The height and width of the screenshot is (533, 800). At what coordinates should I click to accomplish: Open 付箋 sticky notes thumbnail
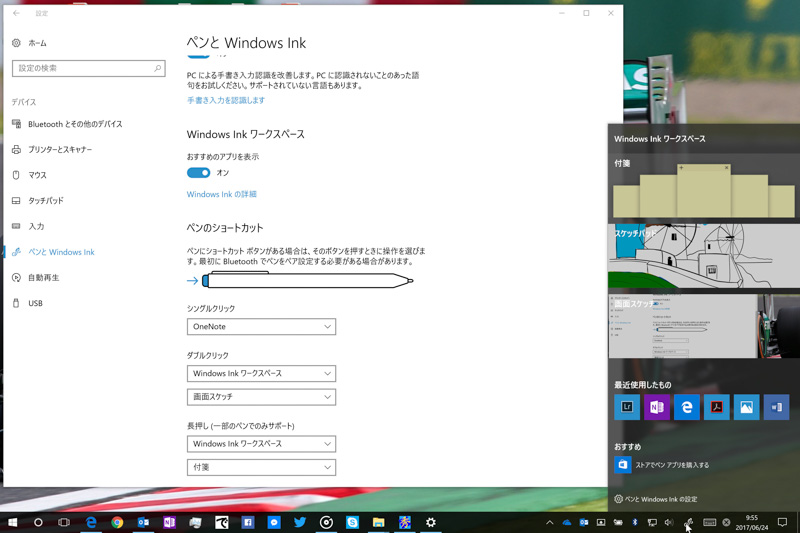[x=704, y=190]
